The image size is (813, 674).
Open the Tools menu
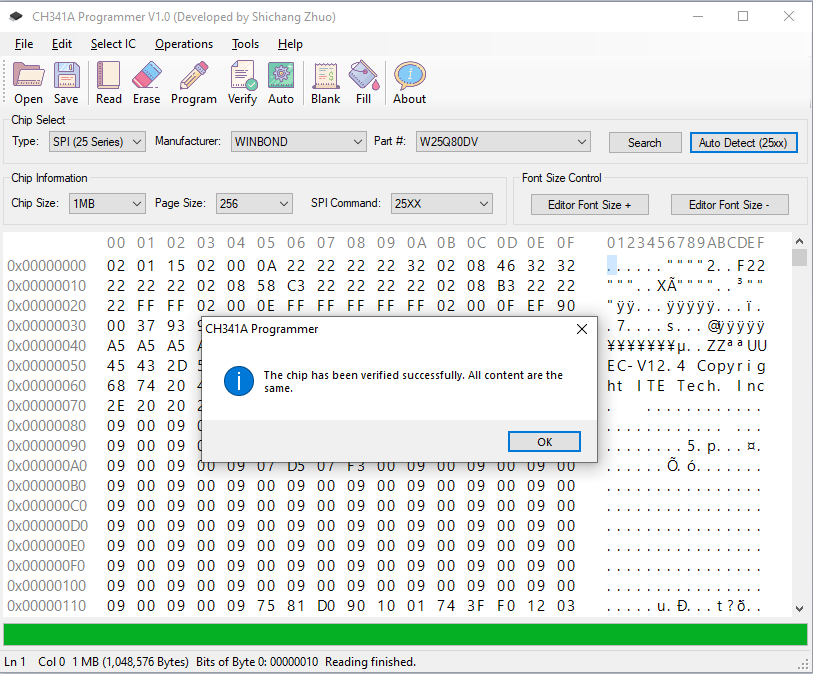(x=245, y=44)
